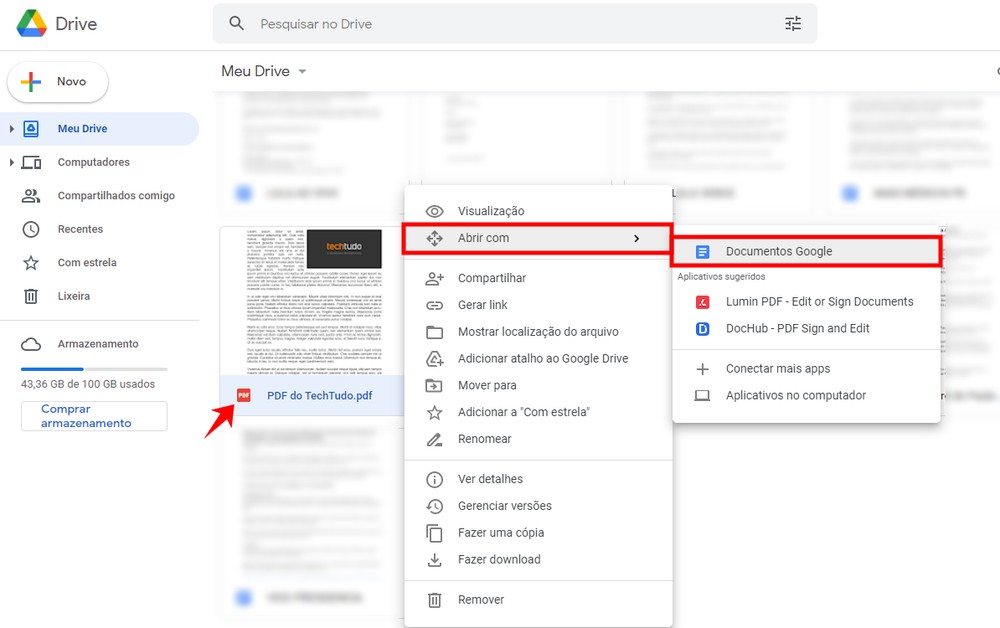Screen dimensions: 1000x628
Task: Click the Abrir com move-arrows icon
Action: click(x=434, y=238)
